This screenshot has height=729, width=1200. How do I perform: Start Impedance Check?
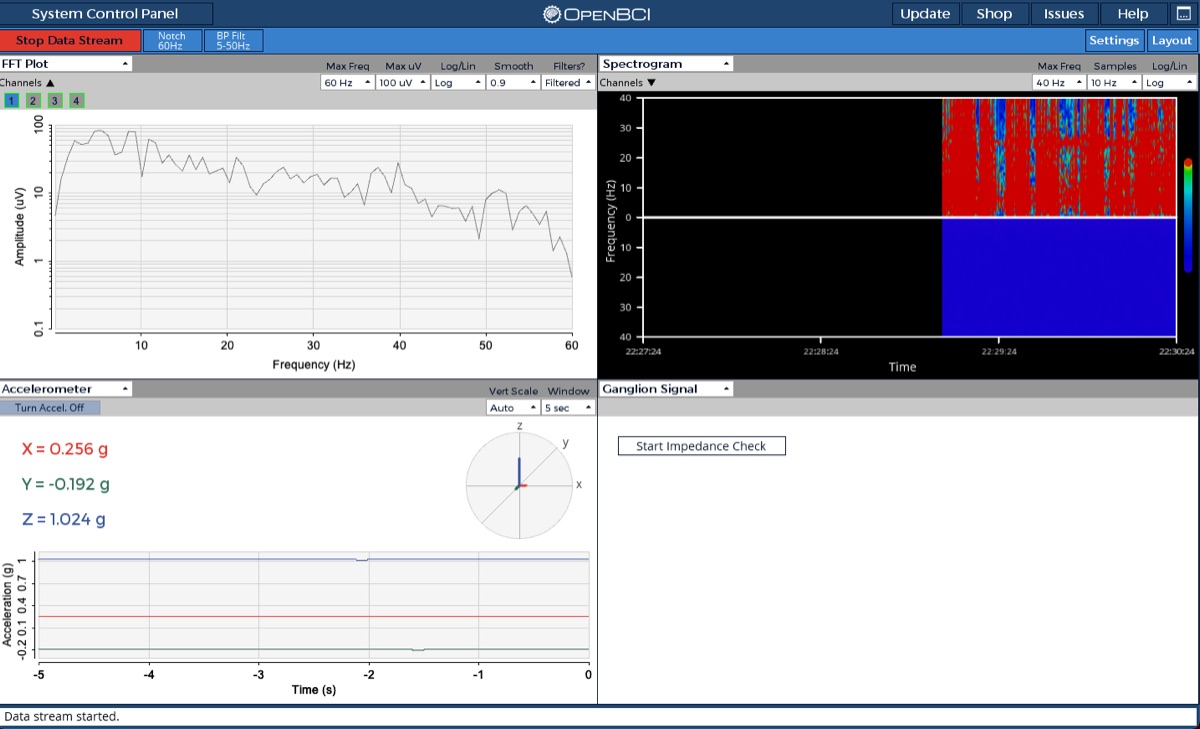[701, 446]
